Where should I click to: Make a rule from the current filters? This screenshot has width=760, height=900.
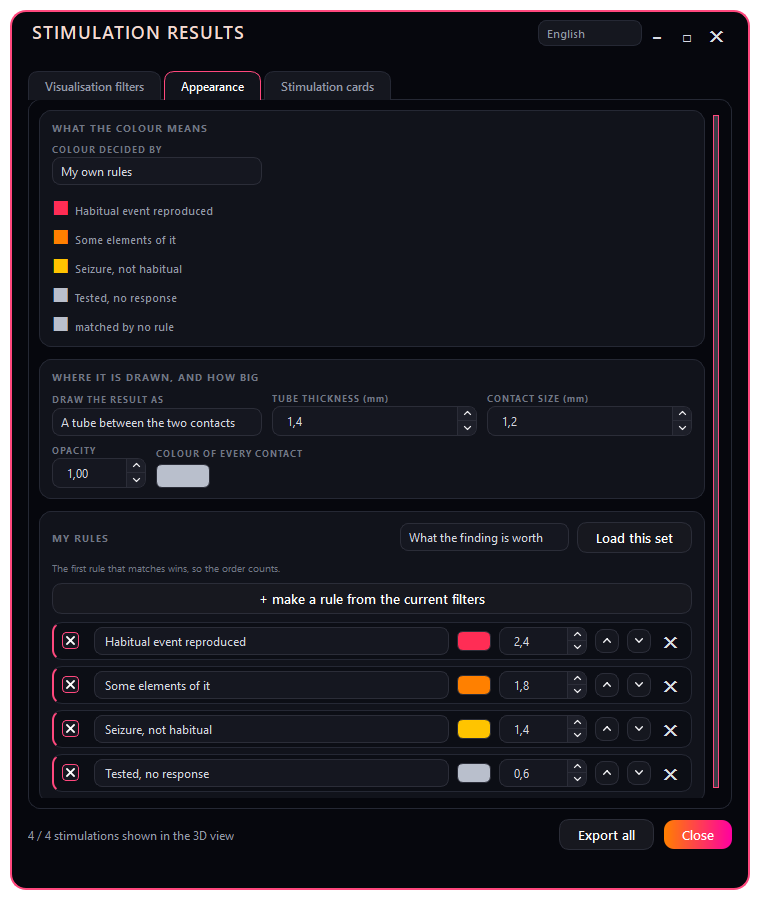[x=371, y=599]
